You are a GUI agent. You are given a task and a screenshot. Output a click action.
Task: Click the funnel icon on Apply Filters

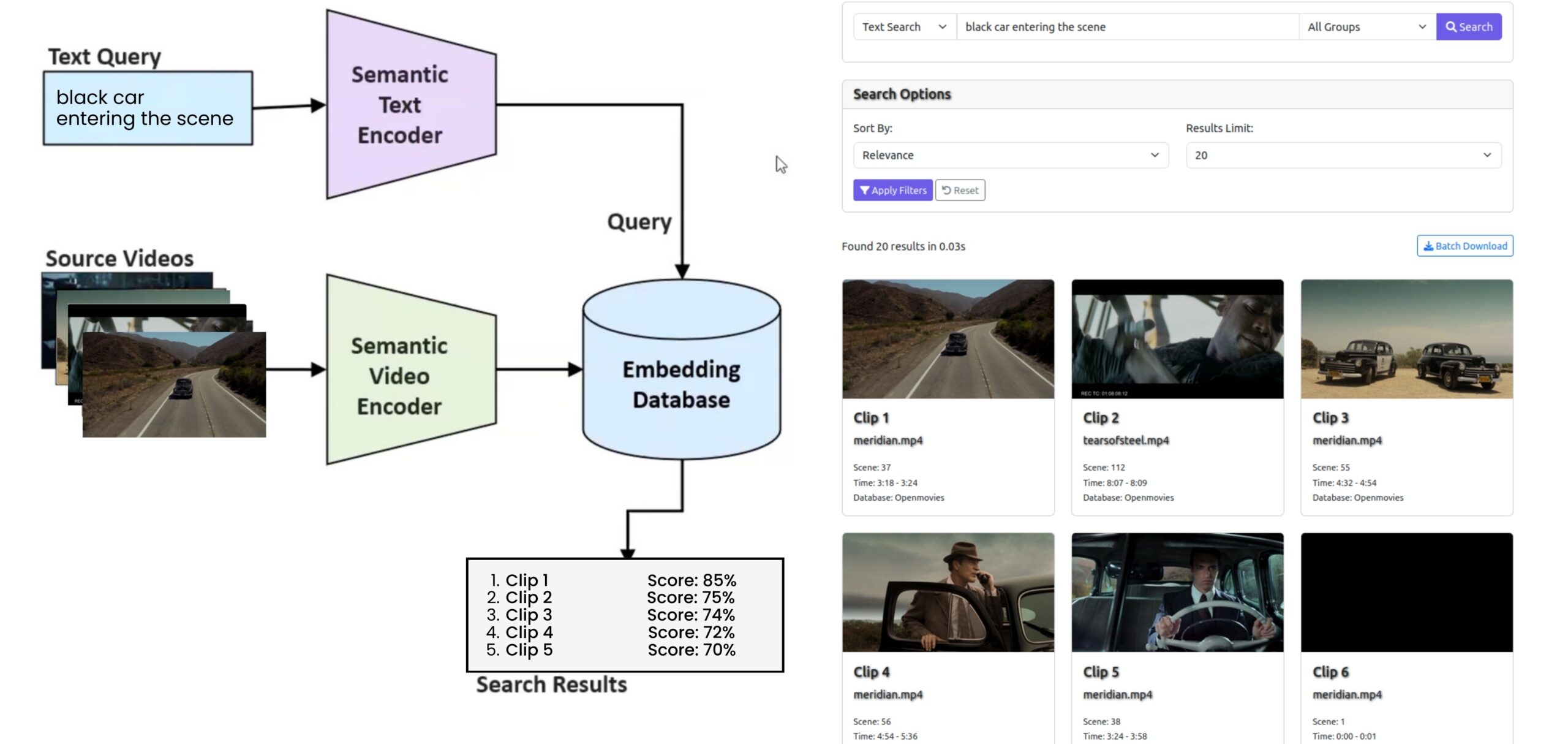point(865,190)
